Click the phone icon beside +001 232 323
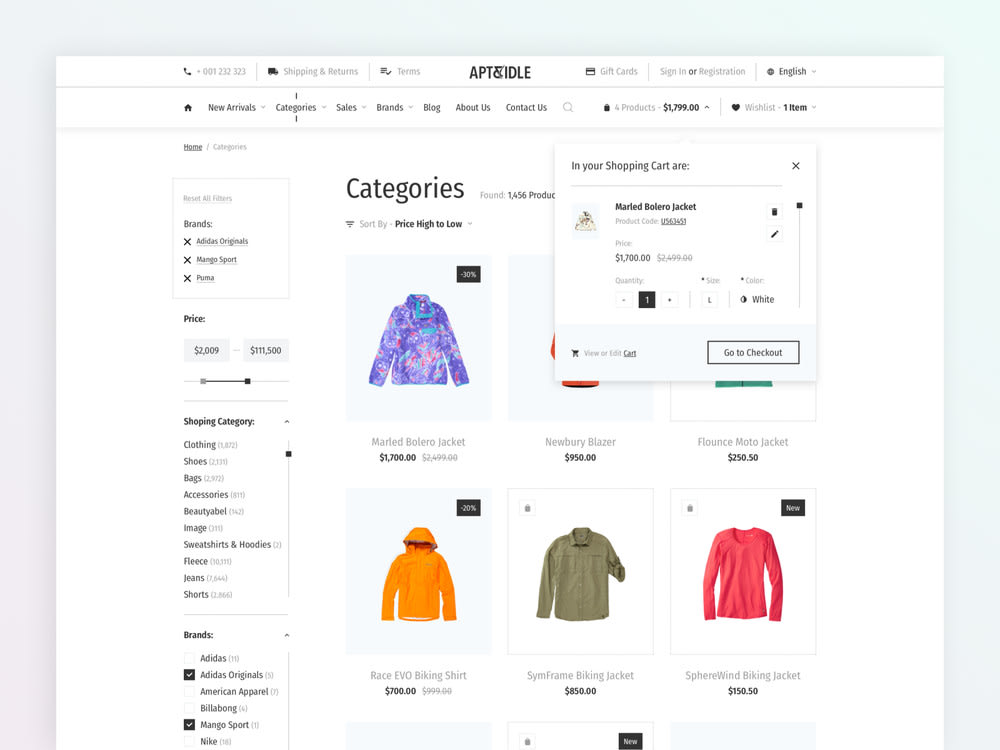The image size is (1000, 750). pos(188,71)
